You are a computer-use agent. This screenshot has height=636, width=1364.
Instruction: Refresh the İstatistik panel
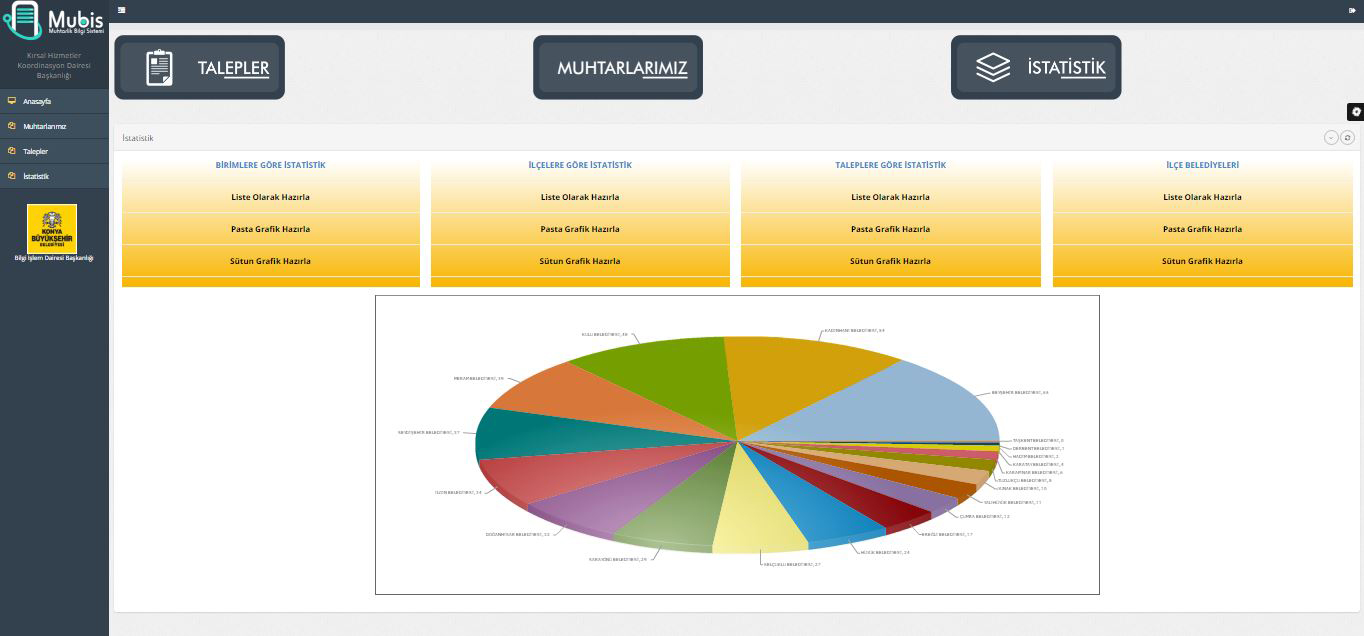point(1347,138)
